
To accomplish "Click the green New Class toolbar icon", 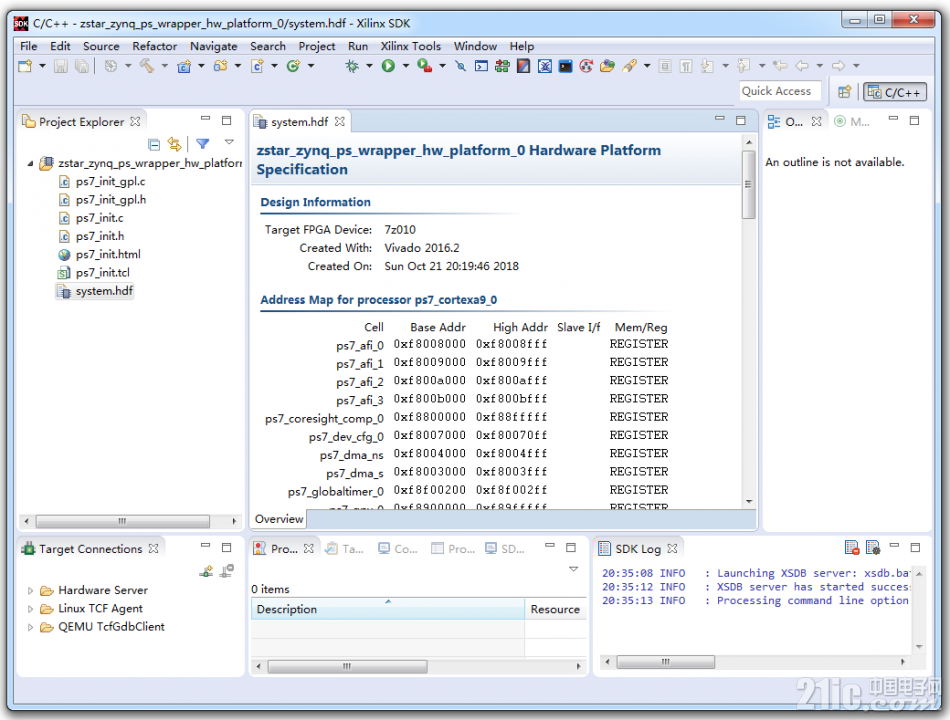I will 293,65.
